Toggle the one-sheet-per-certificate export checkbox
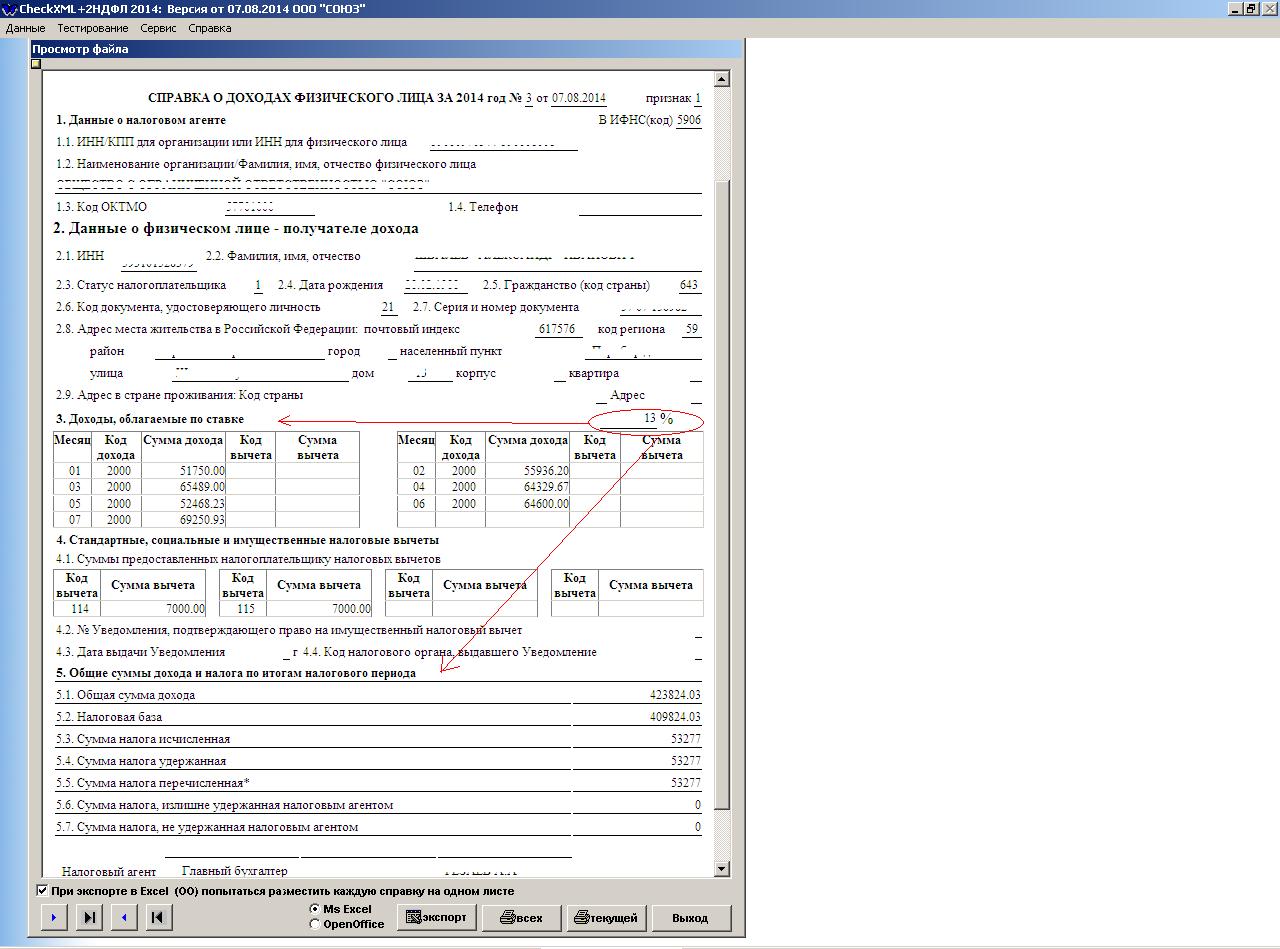Viewport: 1280px width, 949px height. click(42, 890)
